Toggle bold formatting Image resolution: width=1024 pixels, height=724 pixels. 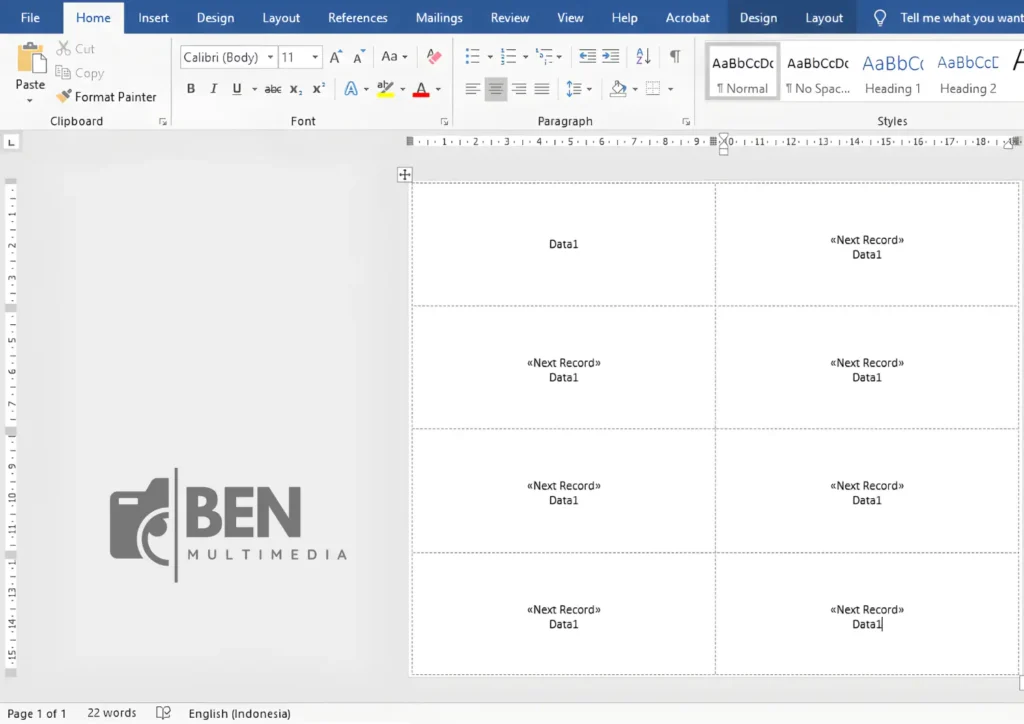(x=190, y=88)
